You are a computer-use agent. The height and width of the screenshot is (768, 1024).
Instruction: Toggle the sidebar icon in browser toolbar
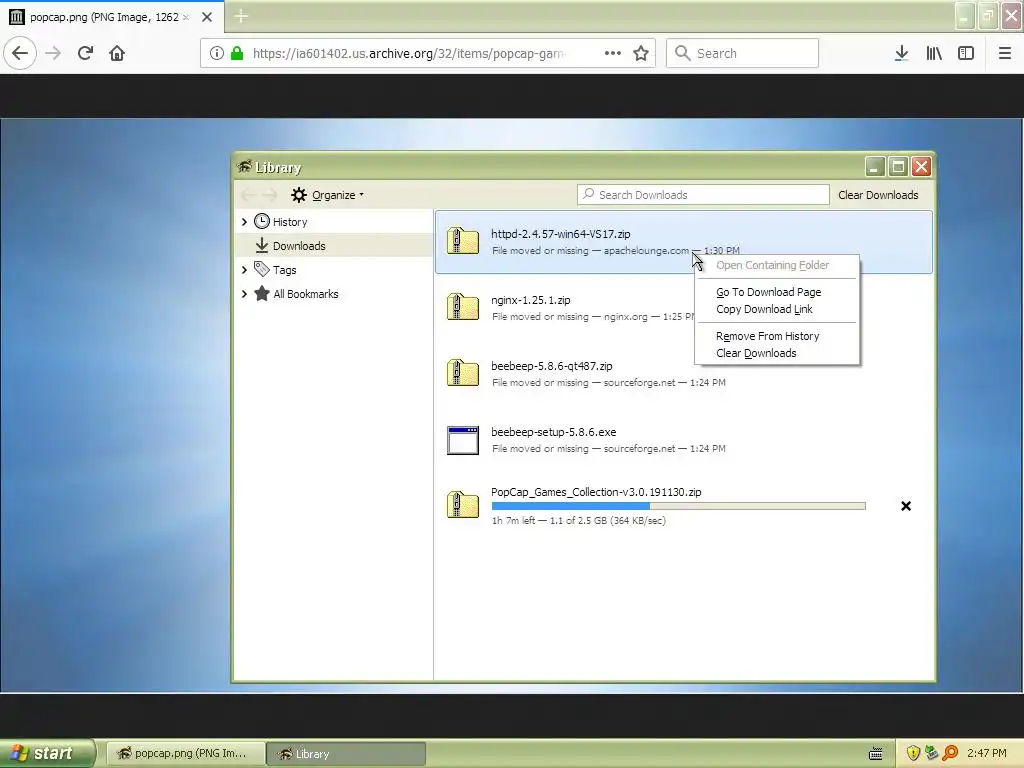click(x=966, y=53)
